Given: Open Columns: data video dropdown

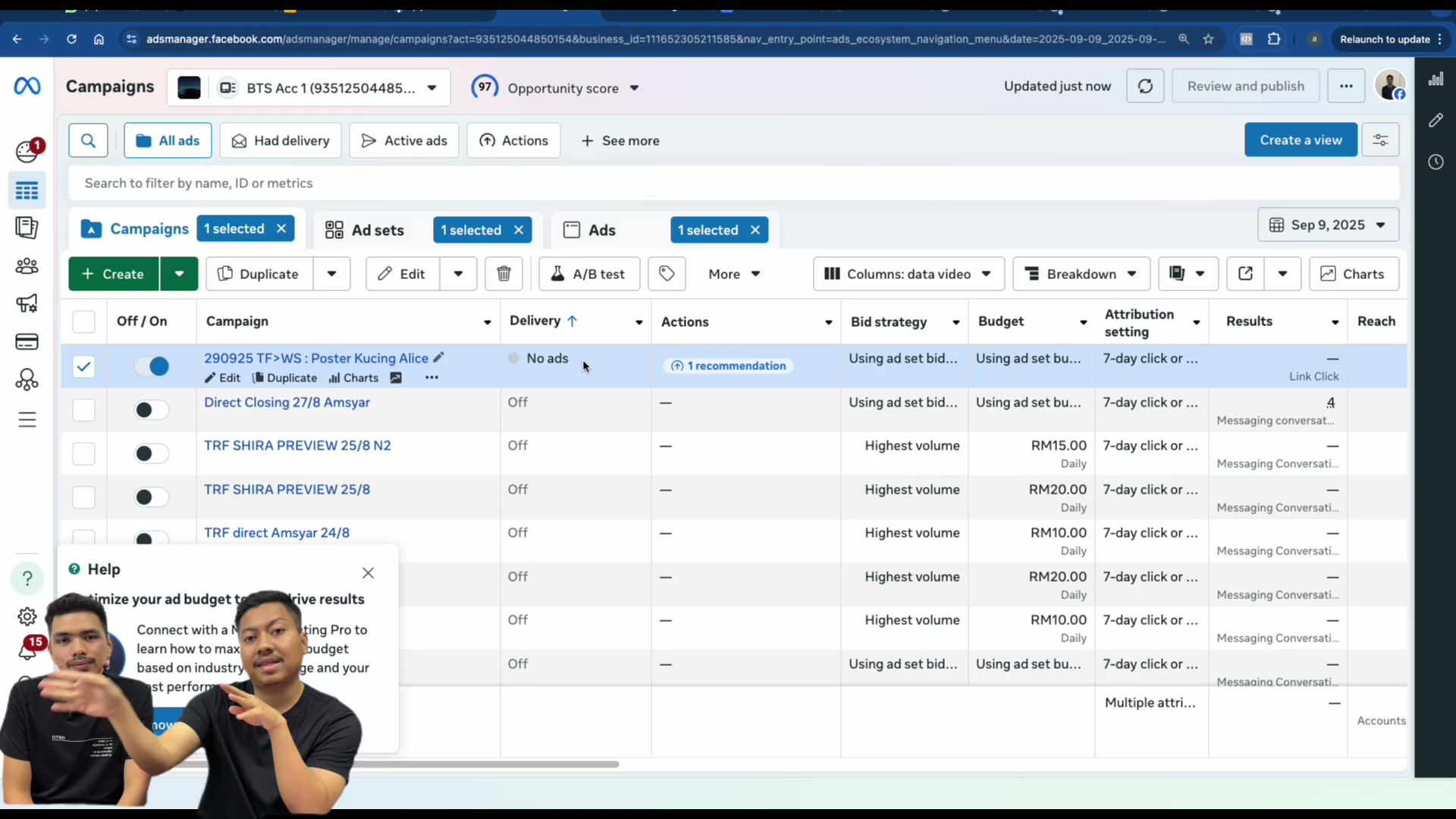Looking at the screenshot, I should click(908, 274).
